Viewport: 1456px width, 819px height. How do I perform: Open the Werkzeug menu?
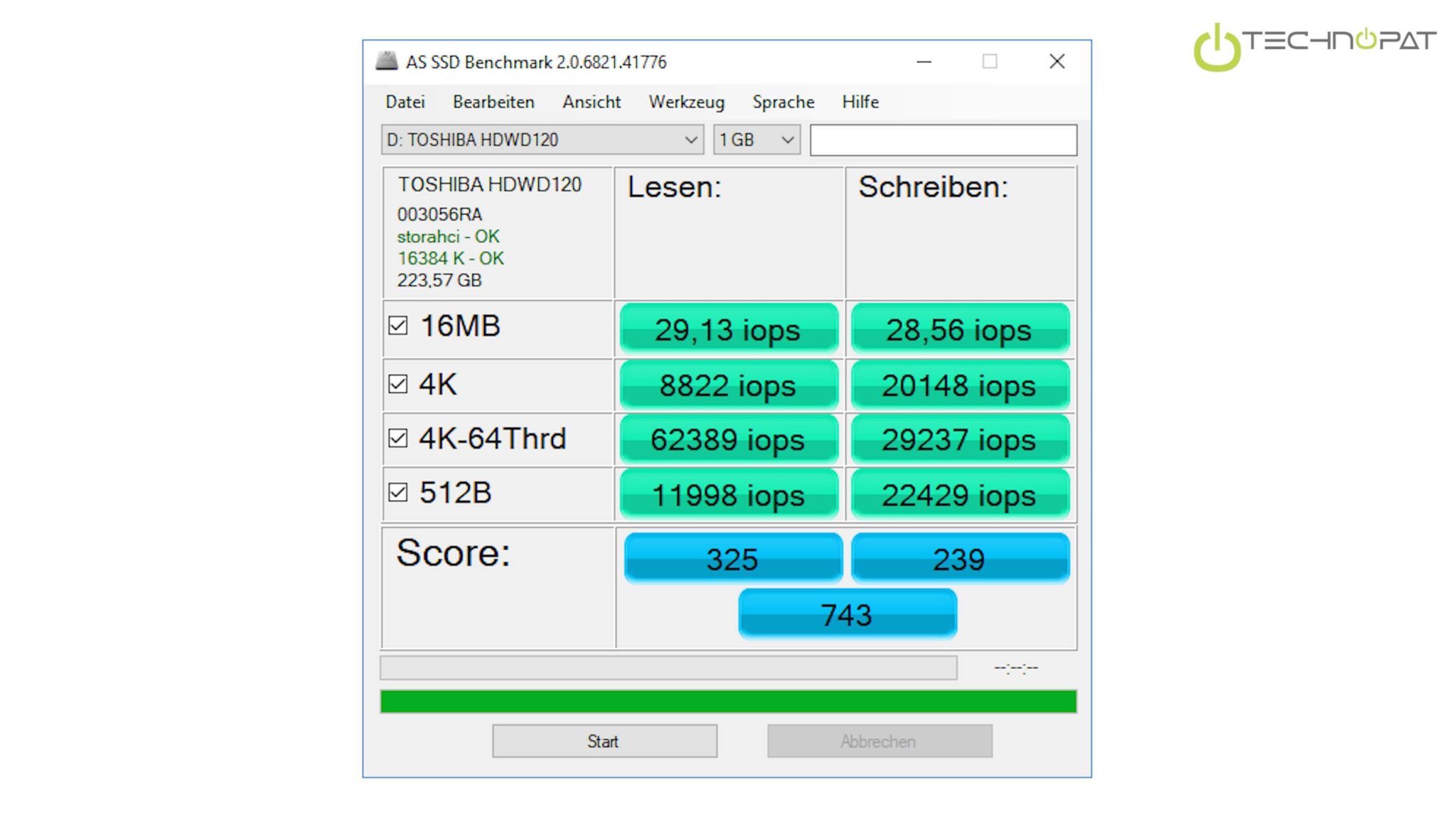(686, 102)
